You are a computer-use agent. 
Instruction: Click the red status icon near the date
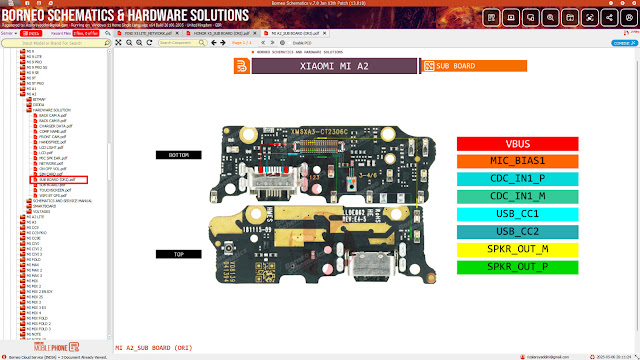592,357
